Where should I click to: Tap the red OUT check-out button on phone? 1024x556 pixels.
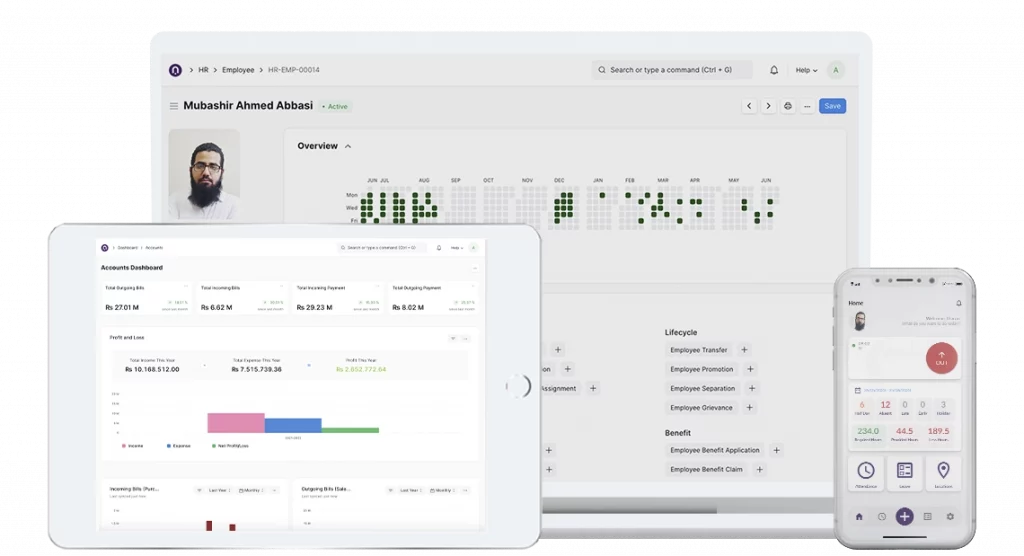click(942, 358)
